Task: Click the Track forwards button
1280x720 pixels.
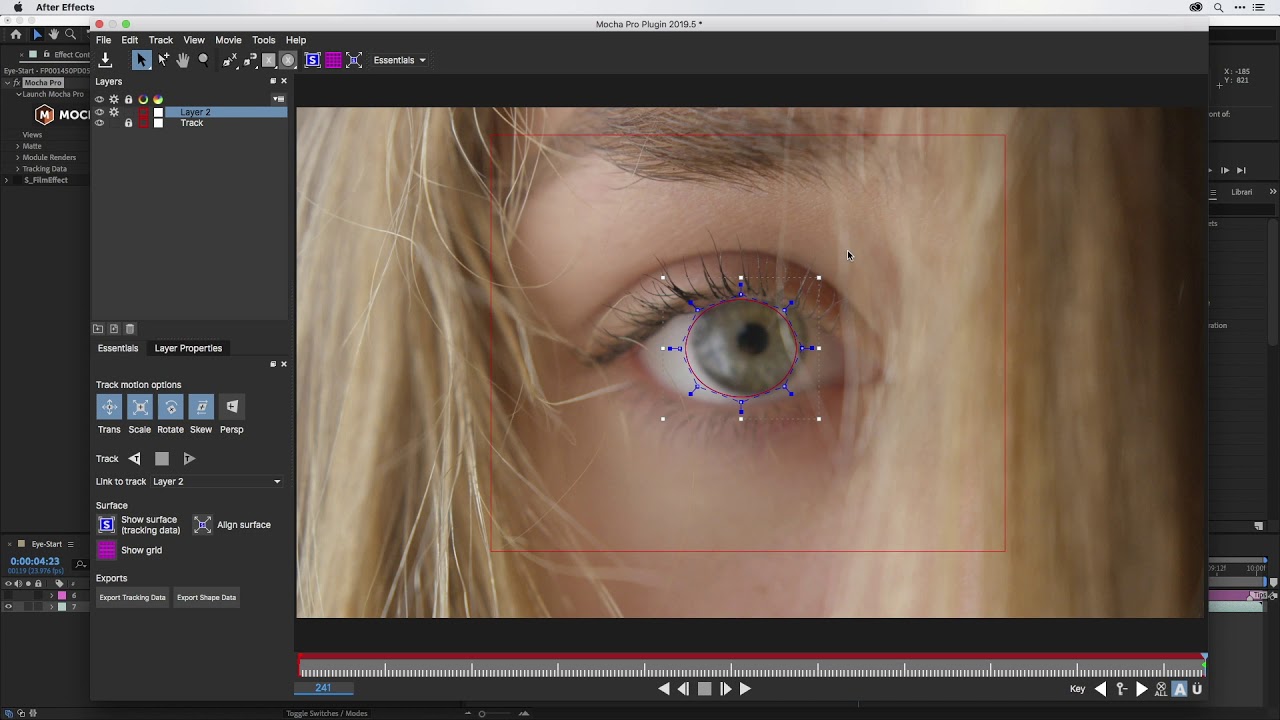Action: tap(189, 459)
